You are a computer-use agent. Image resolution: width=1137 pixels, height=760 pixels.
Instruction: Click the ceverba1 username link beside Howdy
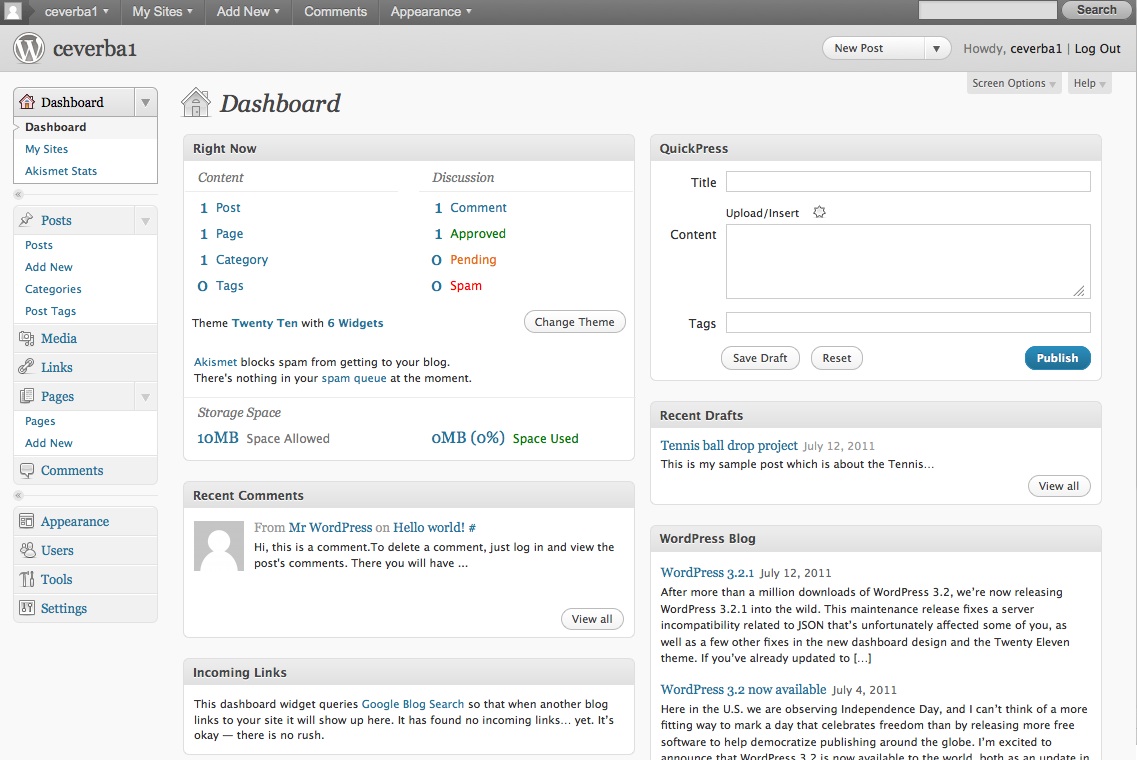pyautogui.click(x=1035, y=49)
